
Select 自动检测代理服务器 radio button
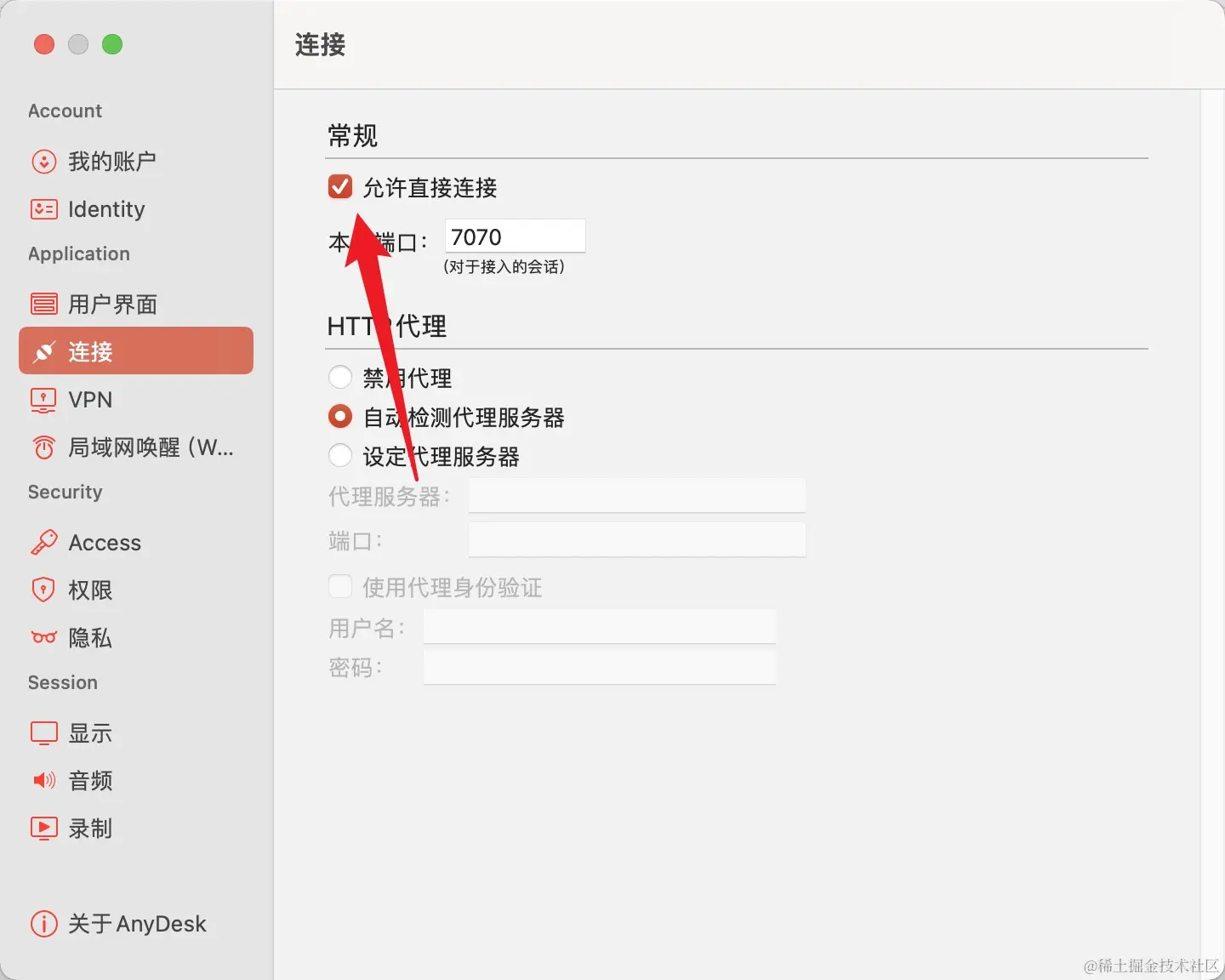pyautogui.click(x=340, y=416)
